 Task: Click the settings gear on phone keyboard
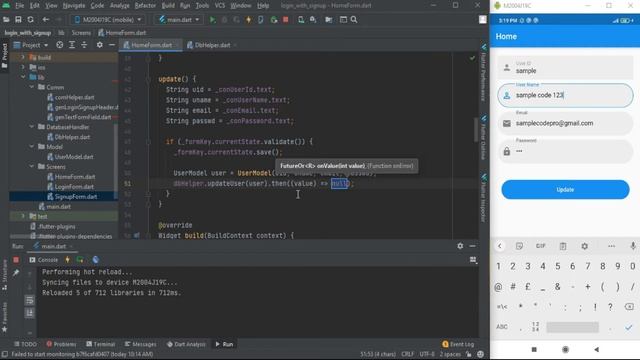[584, 246]
